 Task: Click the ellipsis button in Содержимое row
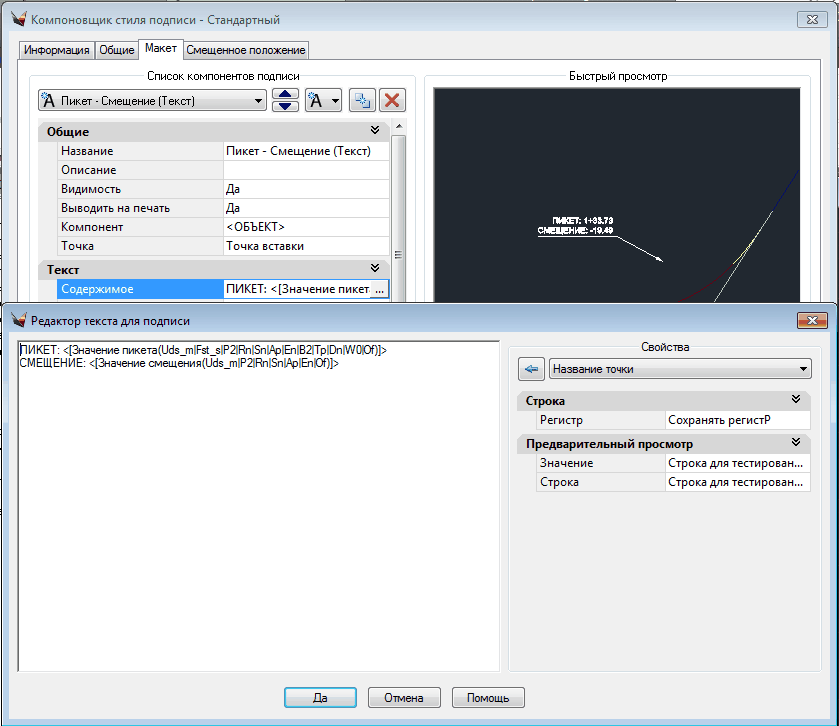pos(378,289)
